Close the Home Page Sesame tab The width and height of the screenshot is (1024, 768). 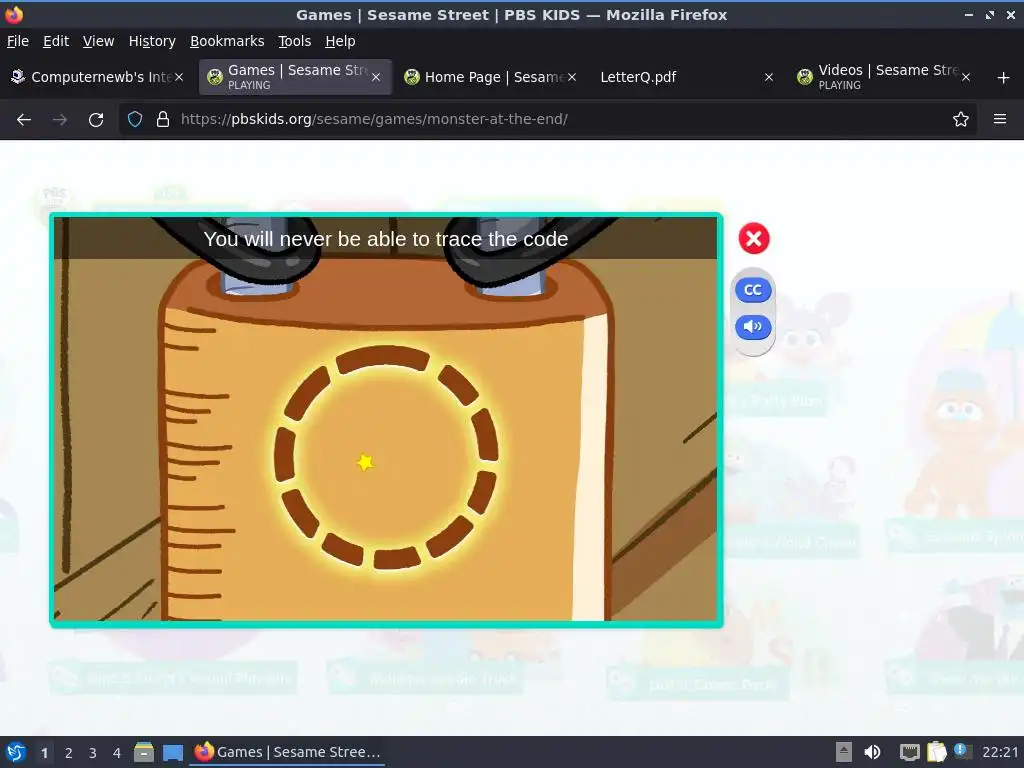pos(572,77)
